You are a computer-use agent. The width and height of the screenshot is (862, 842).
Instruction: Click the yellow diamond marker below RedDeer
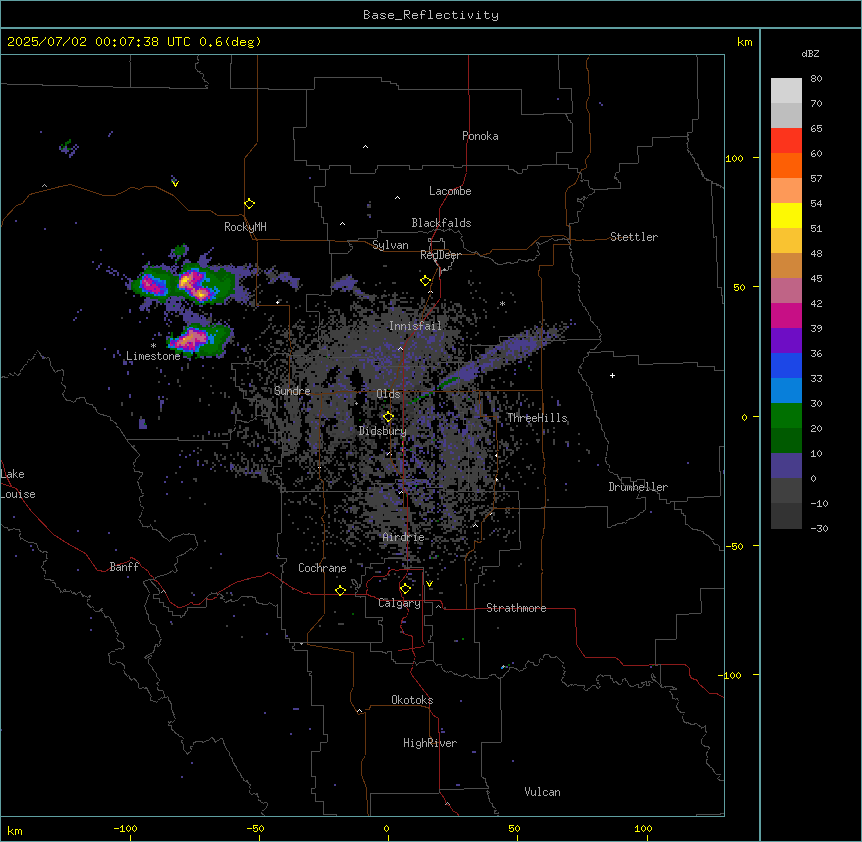coord(425,281)
